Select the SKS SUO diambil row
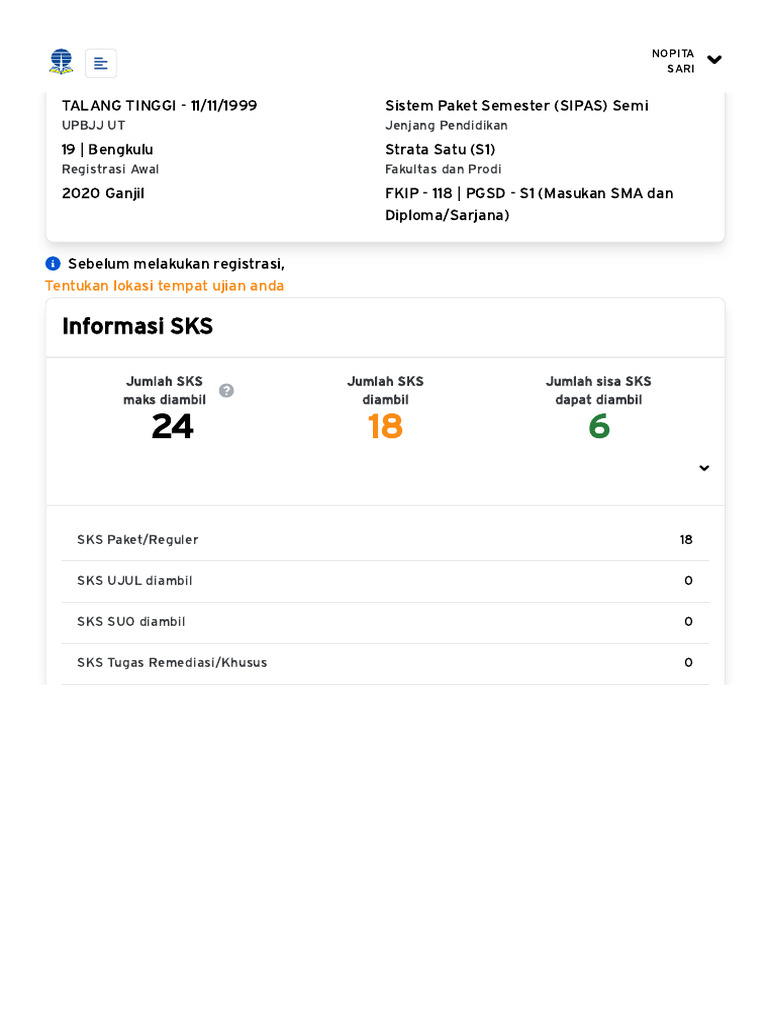Viewport: 768px width, 1024px height. pyautogui.click(x=385, y=622)
